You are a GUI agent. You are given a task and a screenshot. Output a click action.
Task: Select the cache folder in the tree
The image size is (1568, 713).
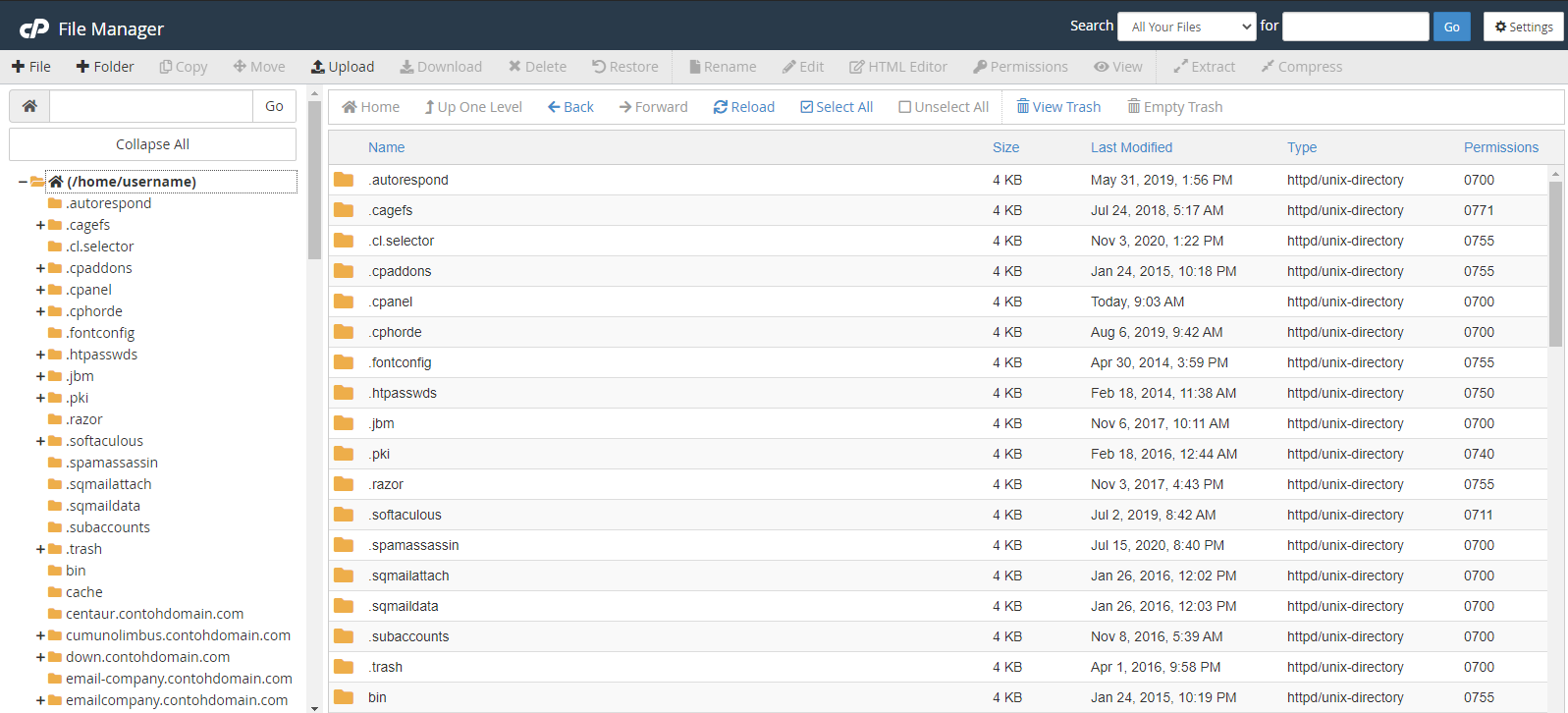(x=83, y=592)
